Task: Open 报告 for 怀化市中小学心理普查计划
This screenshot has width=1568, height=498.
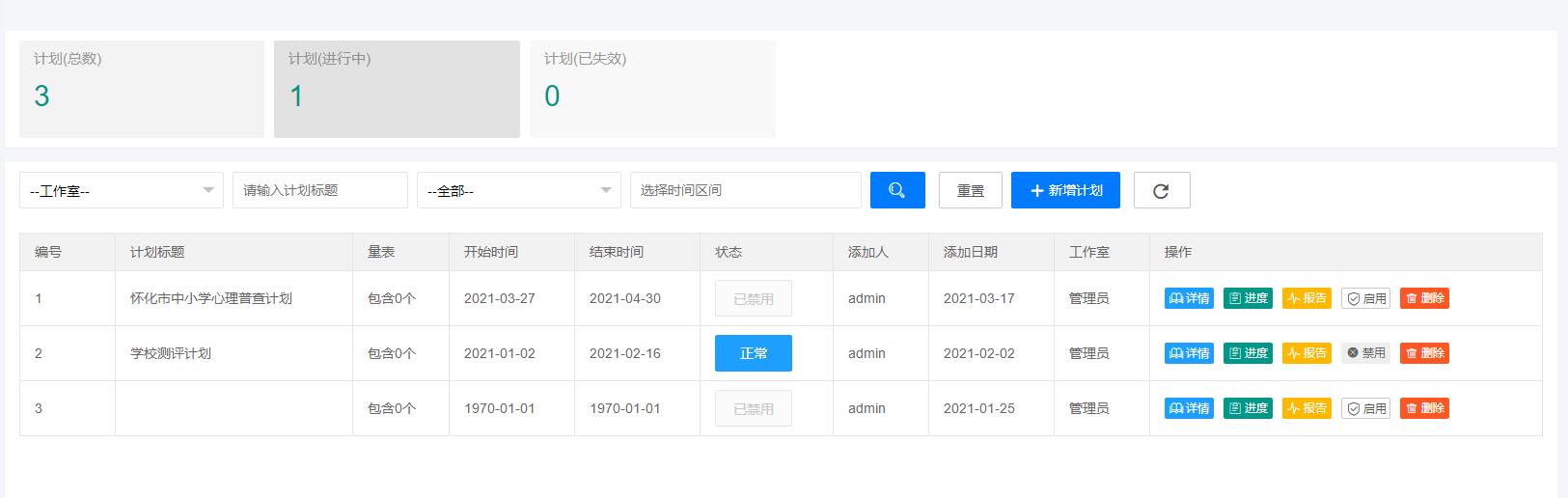Action: coord(1307,298)
